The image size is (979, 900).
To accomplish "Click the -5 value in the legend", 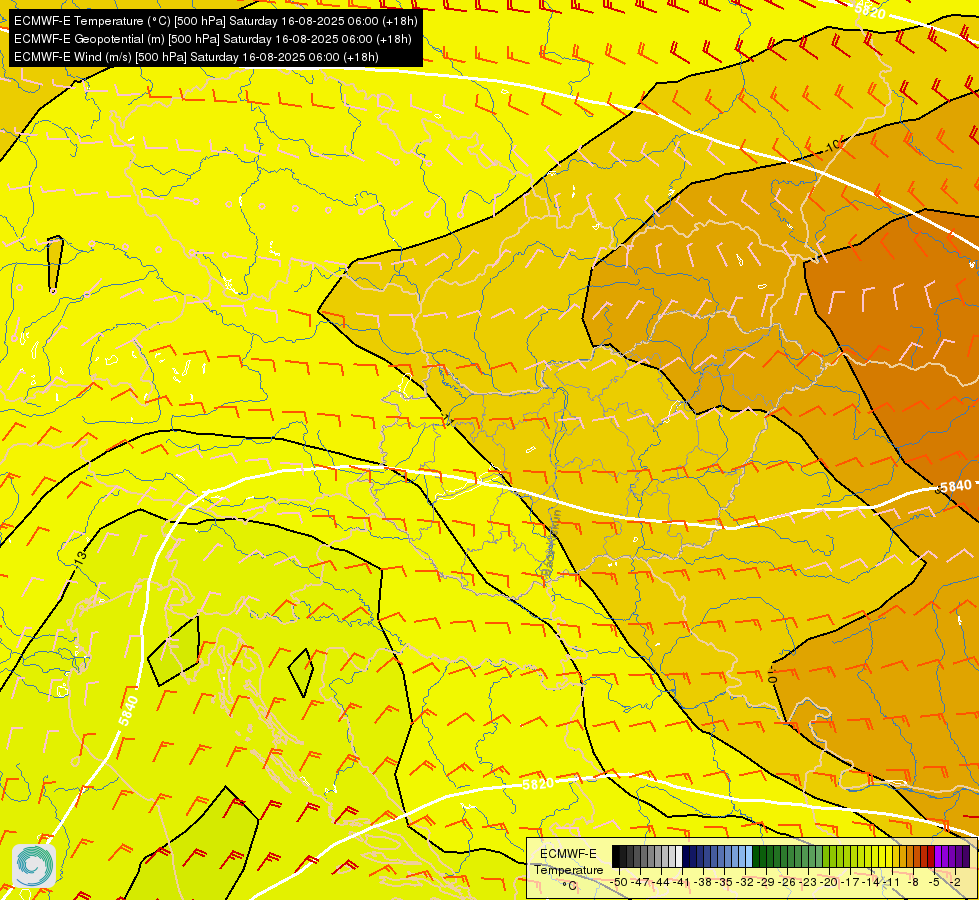I will click(935, 882).
